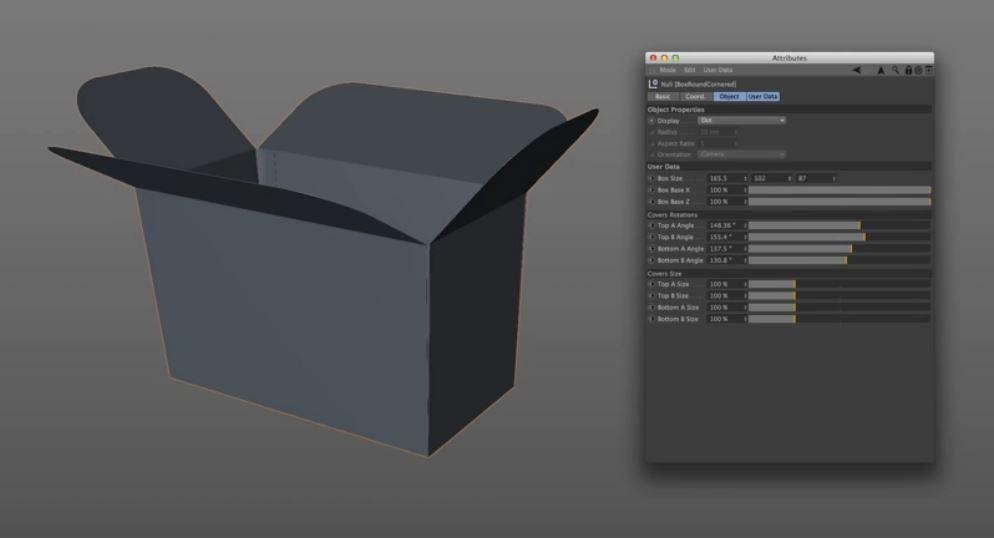Click the grip handle left of Mode
Screen dimensions: 994x538
click(x=650, y=70)
